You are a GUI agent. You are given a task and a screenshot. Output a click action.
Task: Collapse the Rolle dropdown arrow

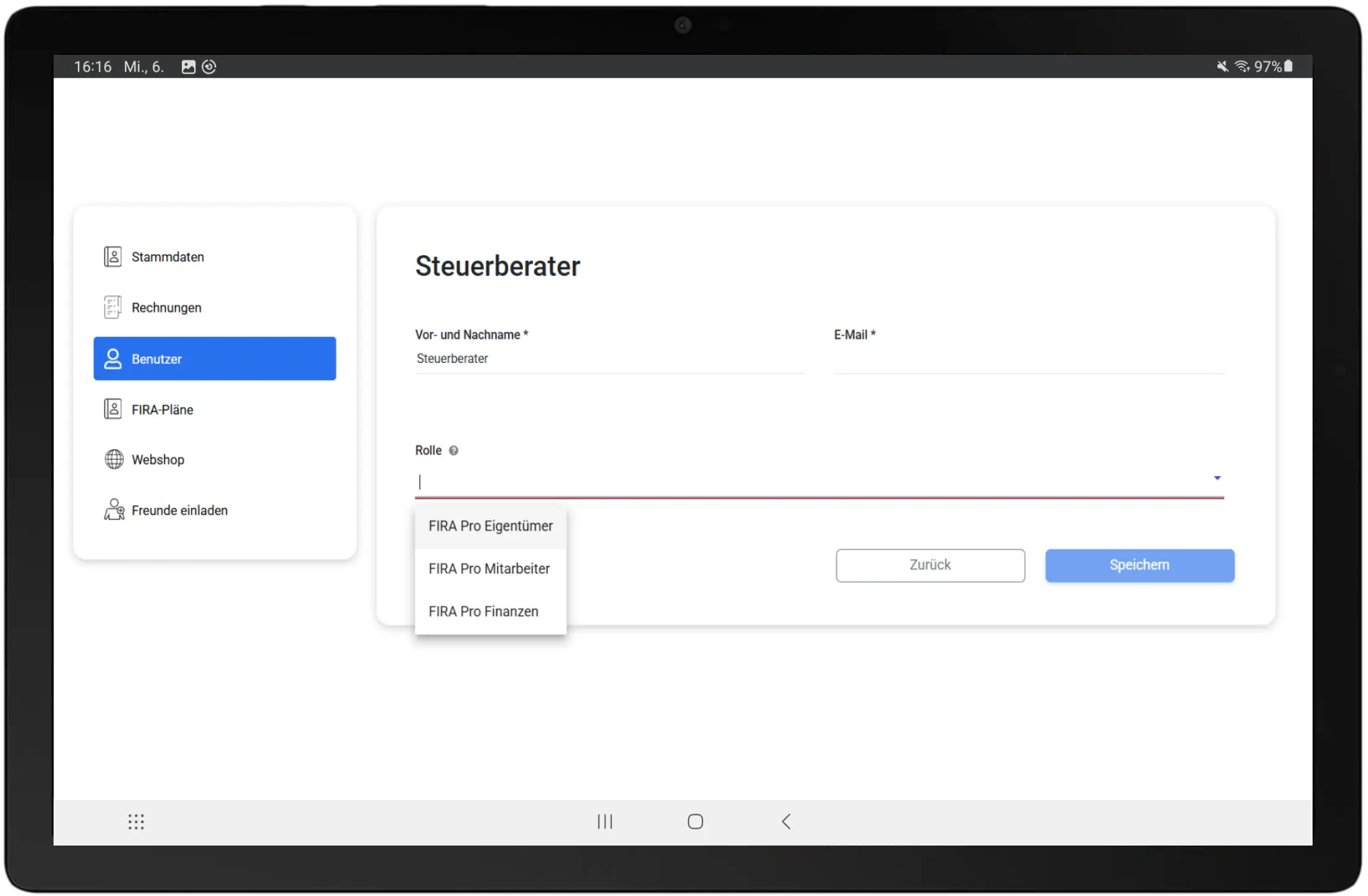click(x=1217, y=478)
